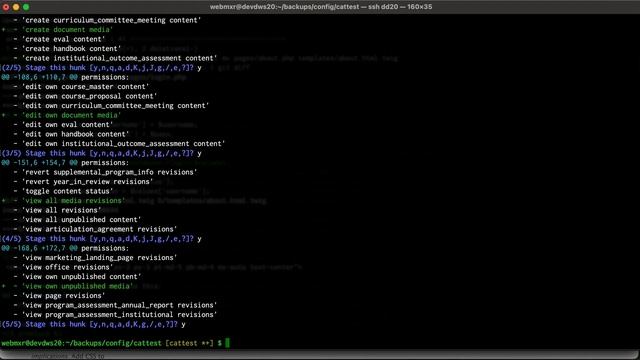Click line 'create eval content'
This screenshot has height=360, width=640.
point(59,39)
